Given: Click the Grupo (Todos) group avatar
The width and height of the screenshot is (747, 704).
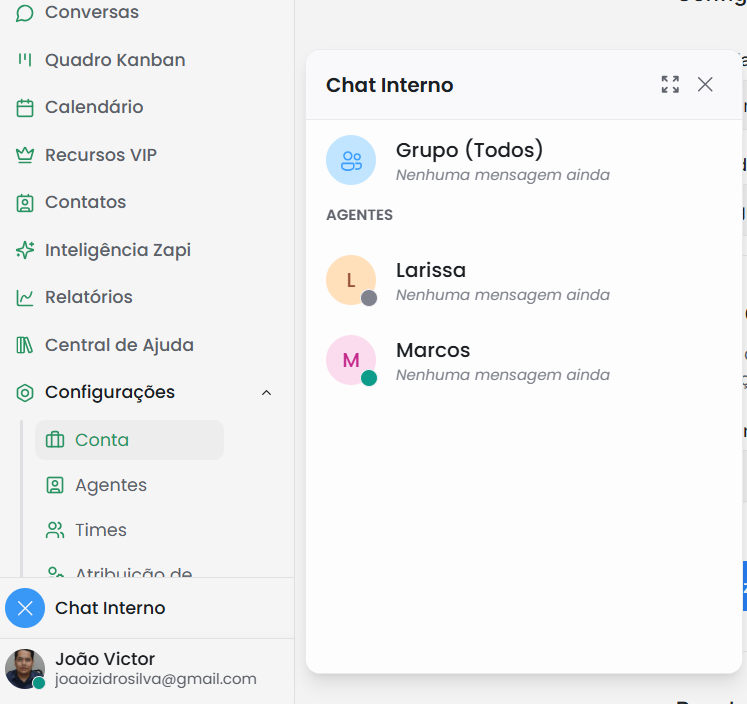Looking at the screenshot, I should (x=351, y=160).
